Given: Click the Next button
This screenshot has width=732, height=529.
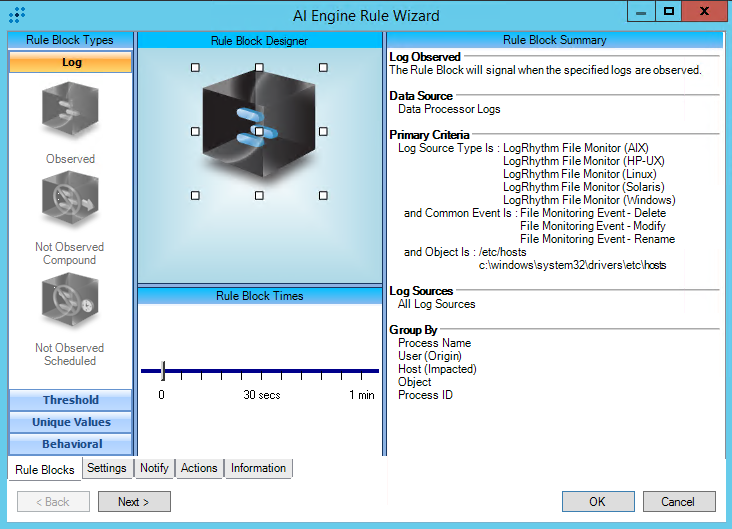Looking at the screenshot, I should [x=134, y=502].
